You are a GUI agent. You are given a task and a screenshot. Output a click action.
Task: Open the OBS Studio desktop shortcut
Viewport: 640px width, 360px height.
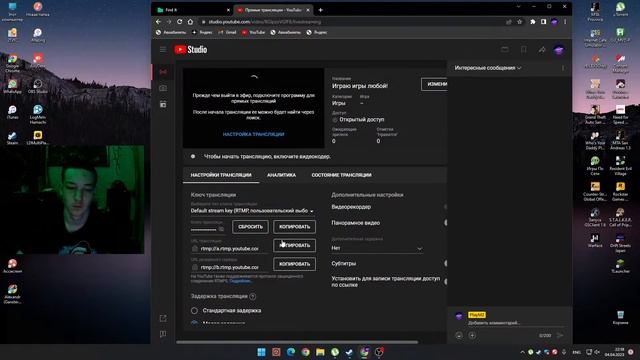pyautogui.click(x=38, y=87)
